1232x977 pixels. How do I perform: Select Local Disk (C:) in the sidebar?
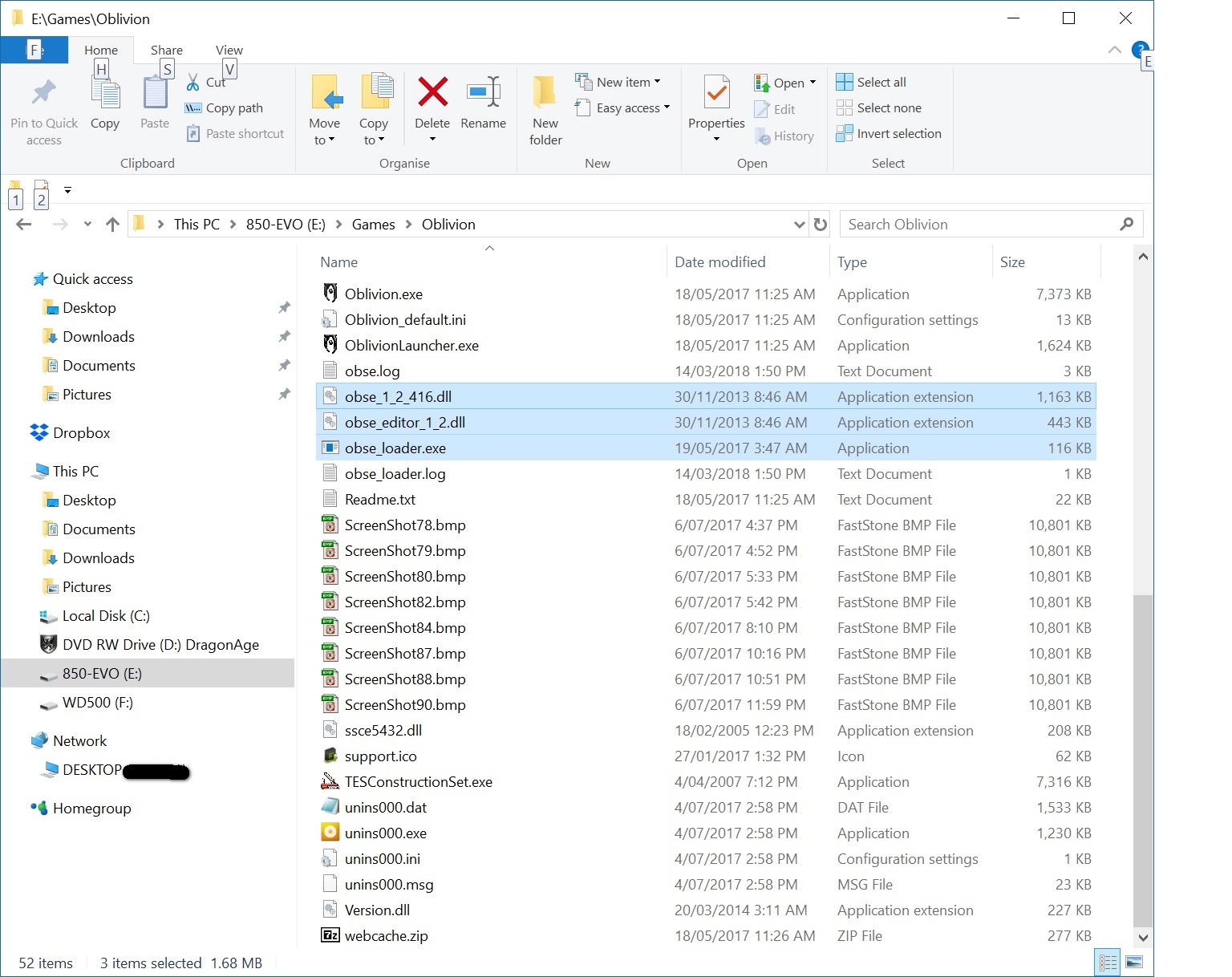click(106, 615)
